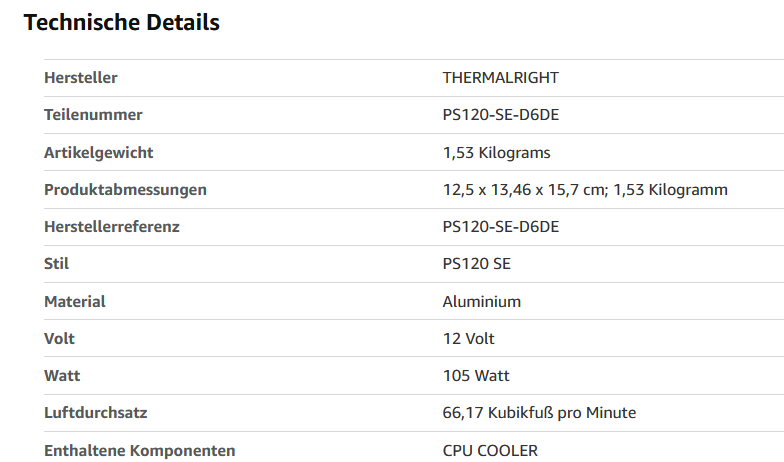Select the Teilenummer label
The image size is (784, 462).
point(93,114)
